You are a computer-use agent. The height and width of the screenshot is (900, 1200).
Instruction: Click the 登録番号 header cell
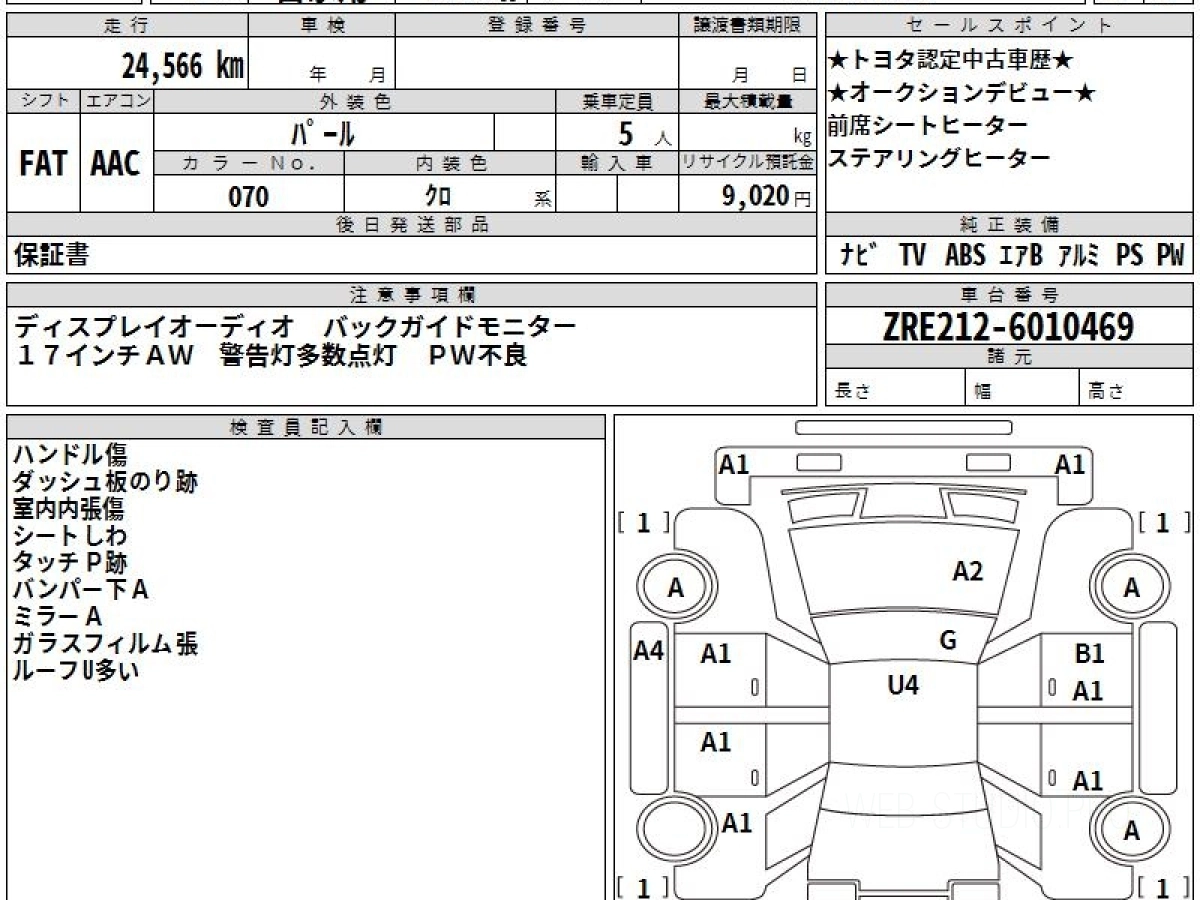pos(537,26)
